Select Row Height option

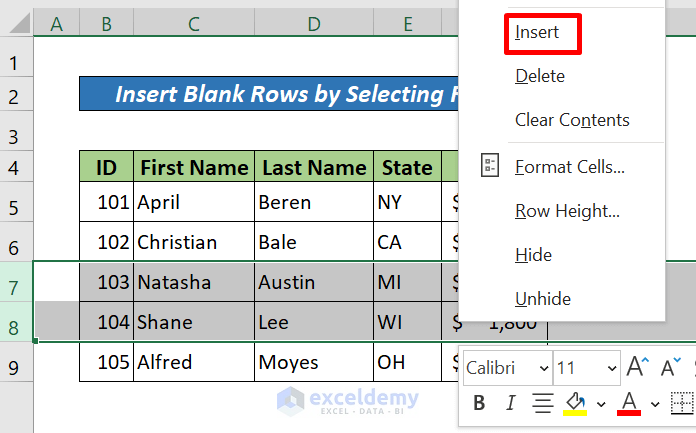point(567,211)
